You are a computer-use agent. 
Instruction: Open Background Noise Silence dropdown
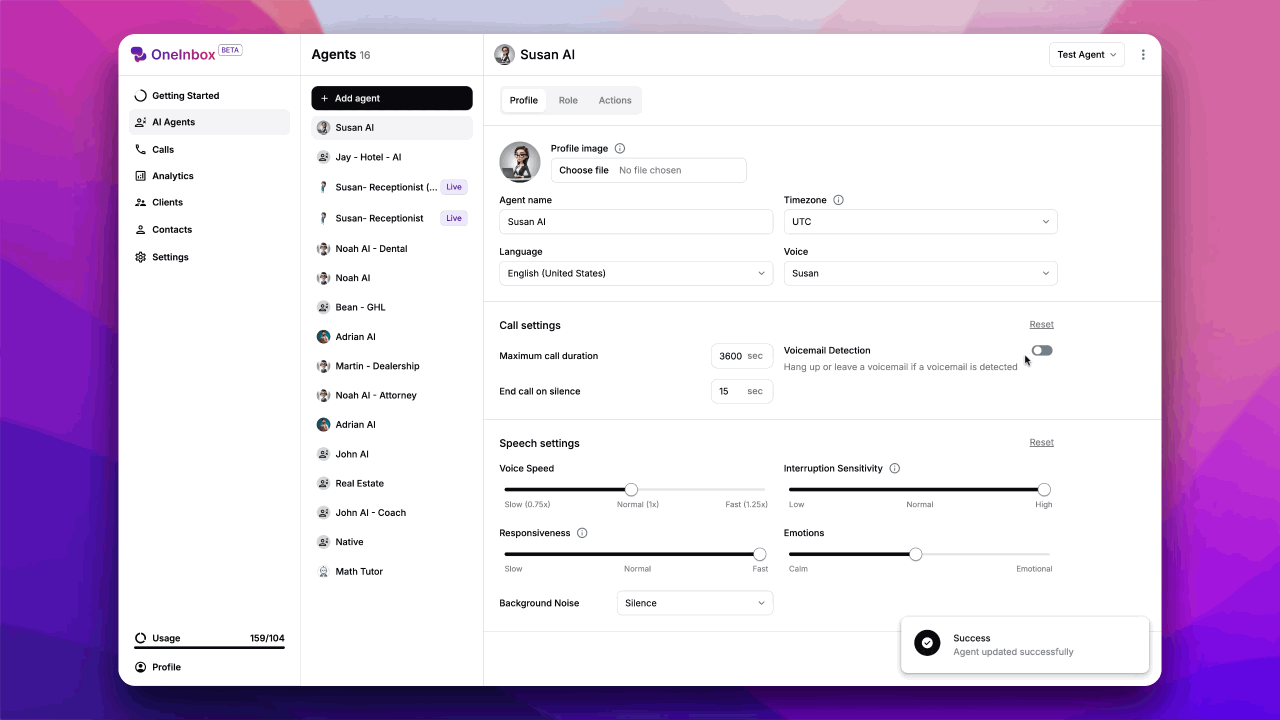[695, 603]
